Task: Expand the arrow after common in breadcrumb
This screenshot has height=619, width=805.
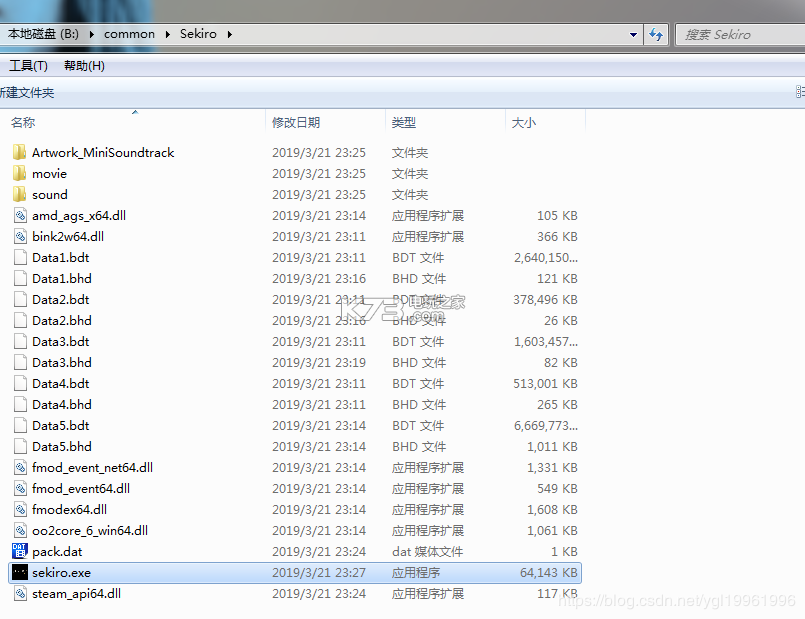Action: 167,34
